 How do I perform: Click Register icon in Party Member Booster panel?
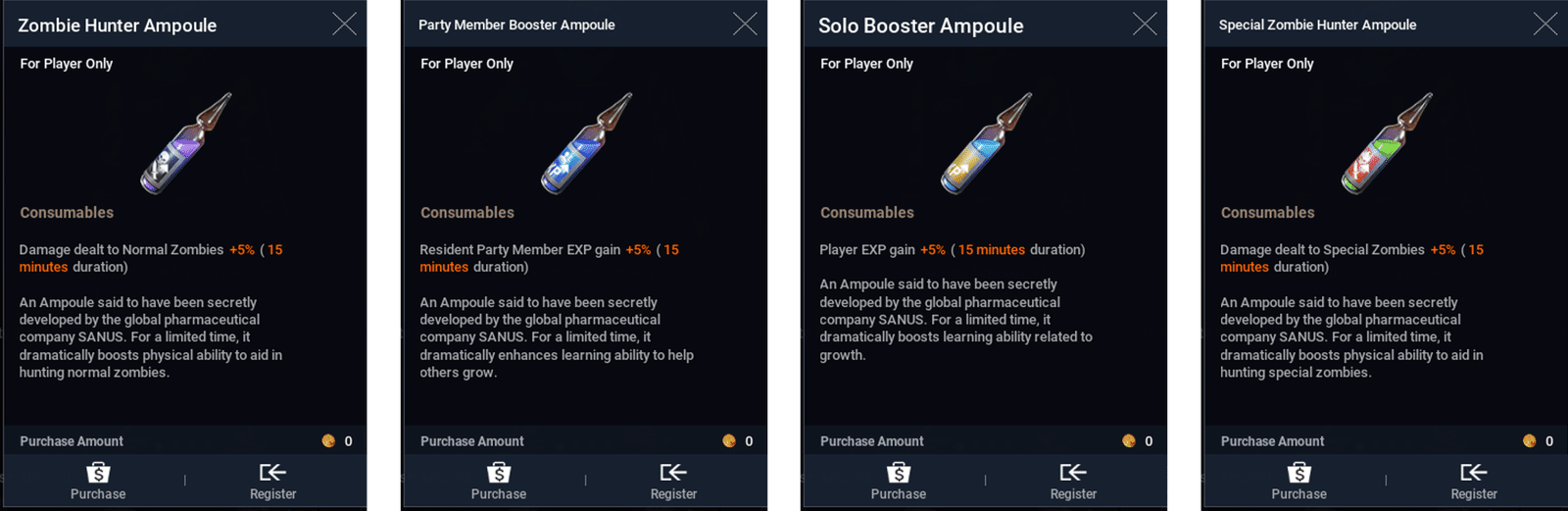tap(673, 473)
